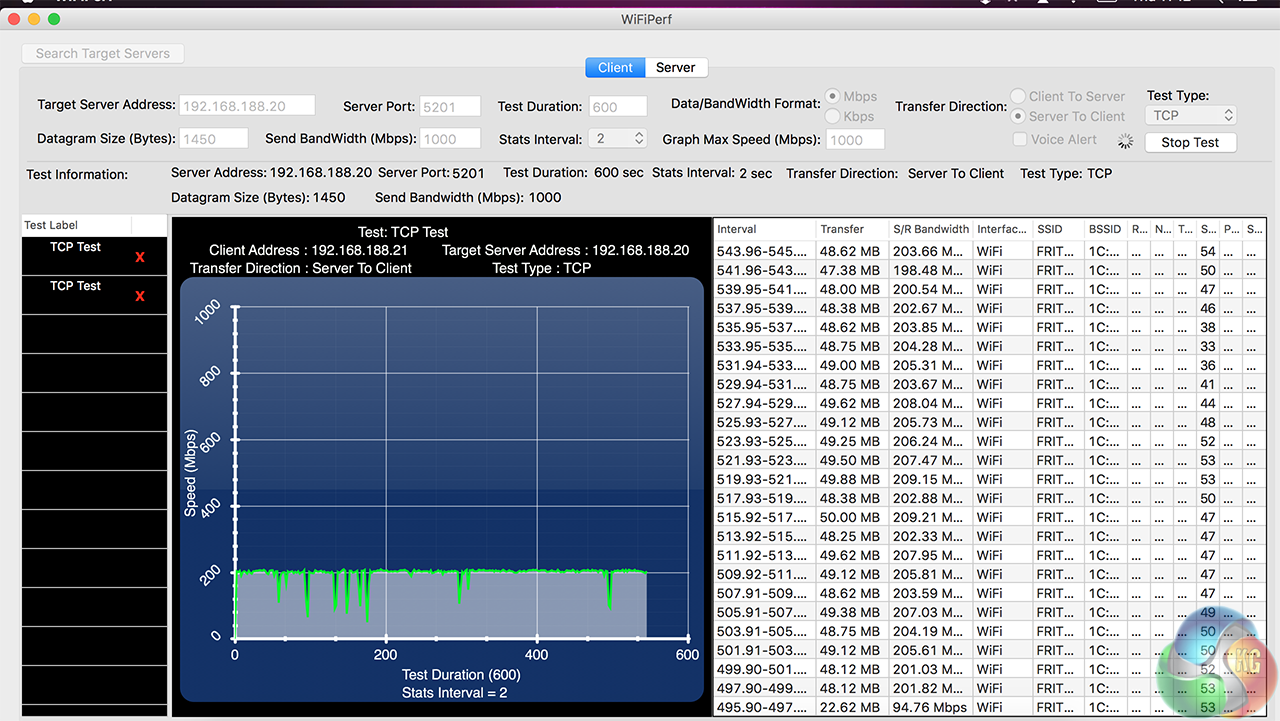
Task: Click the S/R Bandwidth column header
Action: [x=930, y=229]
